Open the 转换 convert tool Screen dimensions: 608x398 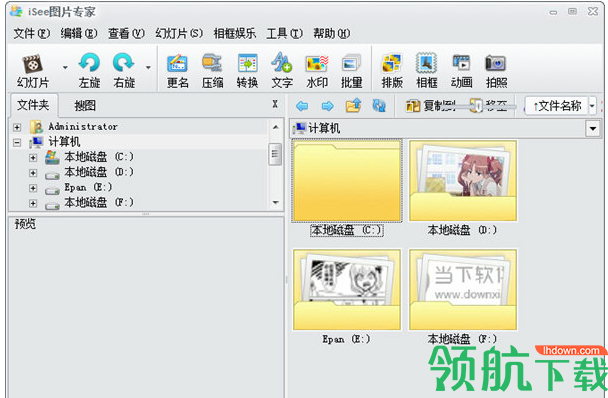(x=247, y=71)
